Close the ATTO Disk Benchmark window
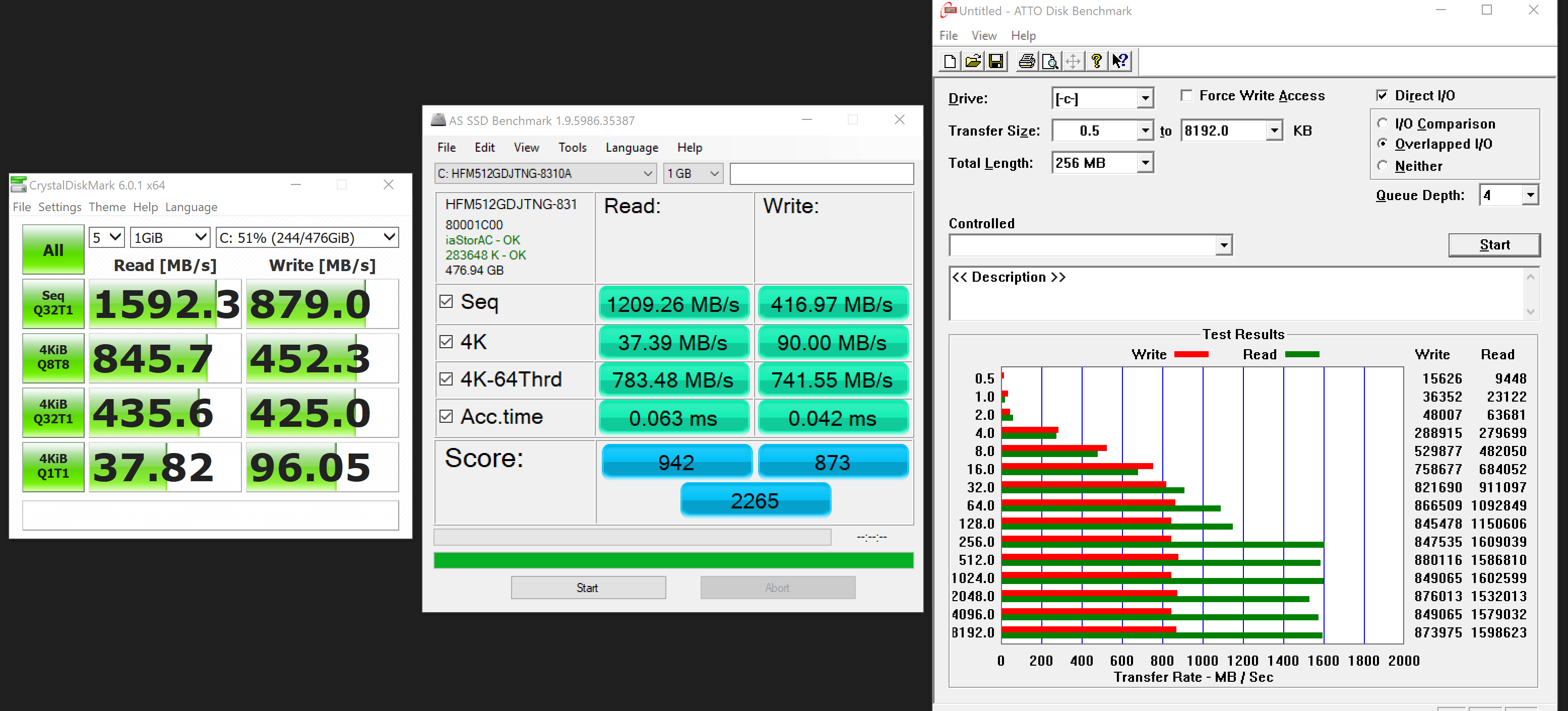This screenshot has height=711, width=1568. [x=1533, y=11]
